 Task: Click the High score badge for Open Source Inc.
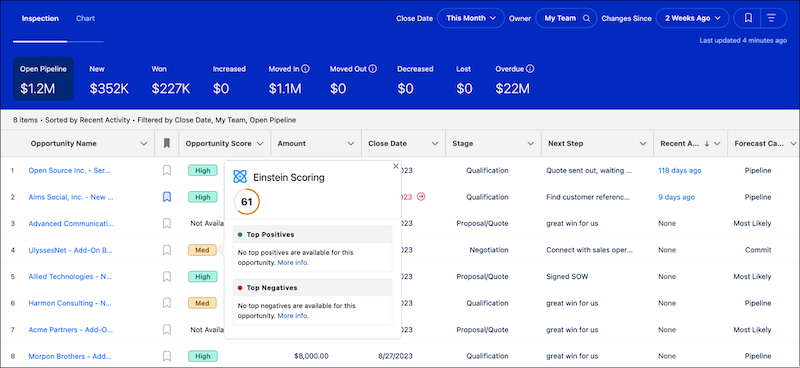203,170
